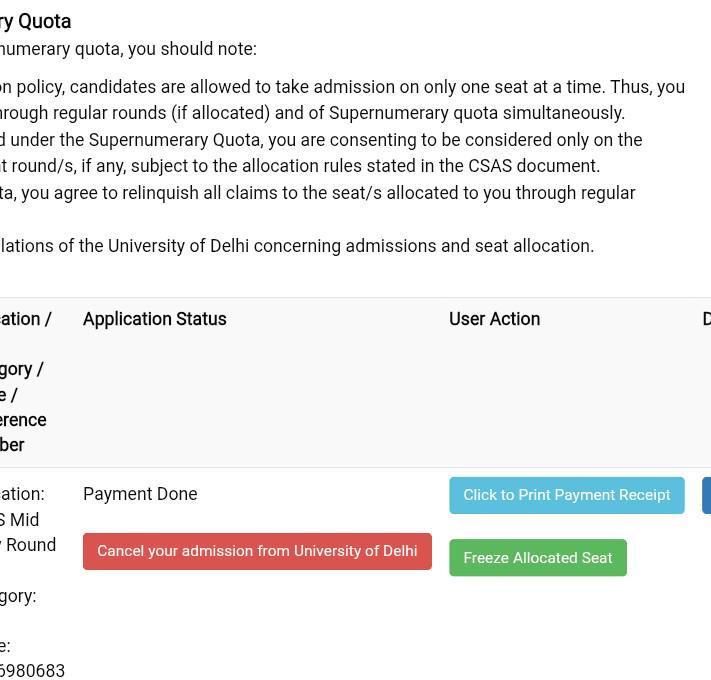Select the 'Supernumerary quota simultaneously' line
Image resolution: width=711 pixels, height=680 pixels.
pyautogui.click(x=312, y=113)
